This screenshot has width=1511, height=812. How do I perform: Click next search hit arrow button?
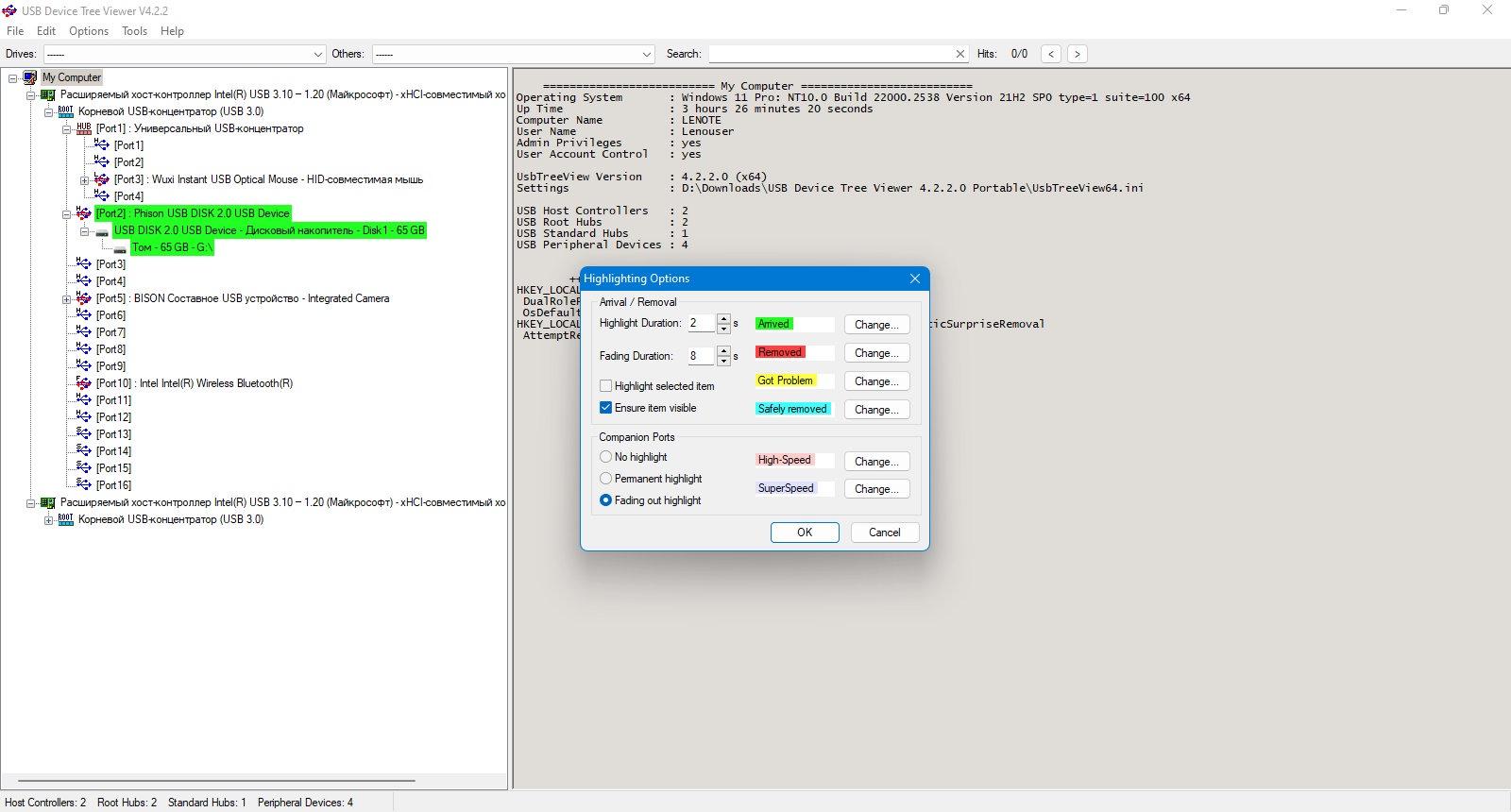[x=1077, y=54]
